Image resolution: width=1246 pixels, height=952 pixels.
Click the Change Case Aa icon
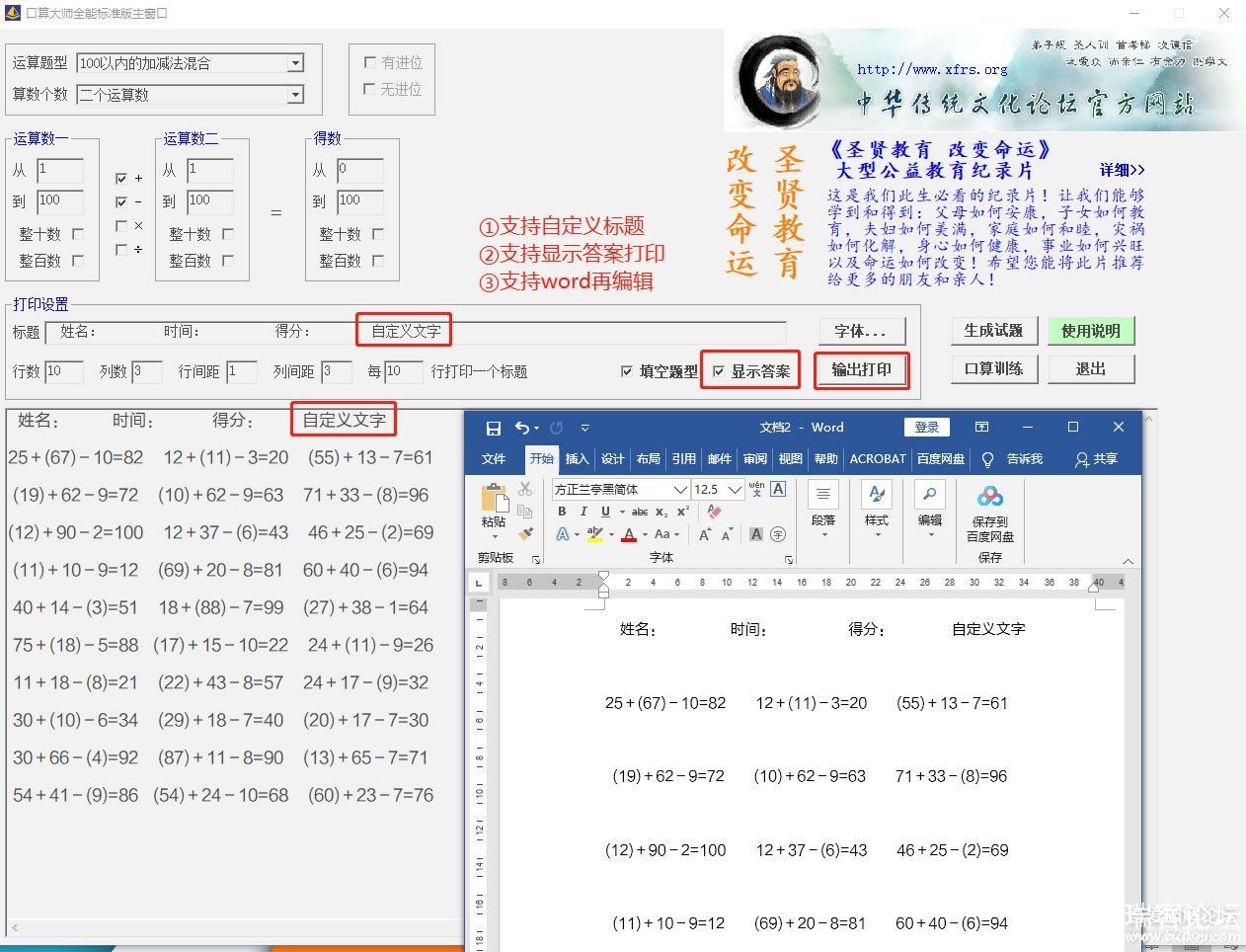pos(662,534)
